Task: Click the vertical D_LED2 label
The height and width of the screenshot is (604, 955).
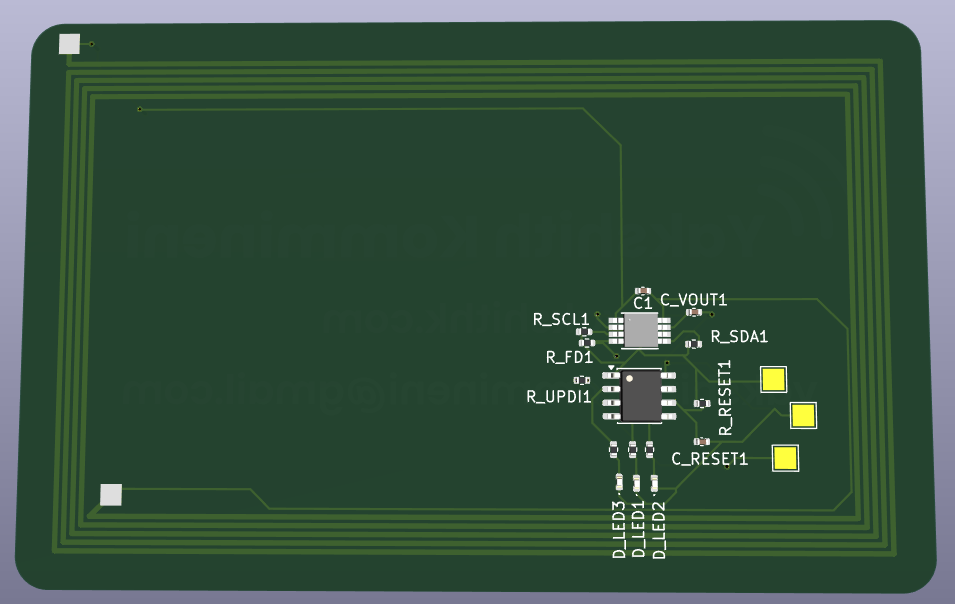Action: [659, 530]
